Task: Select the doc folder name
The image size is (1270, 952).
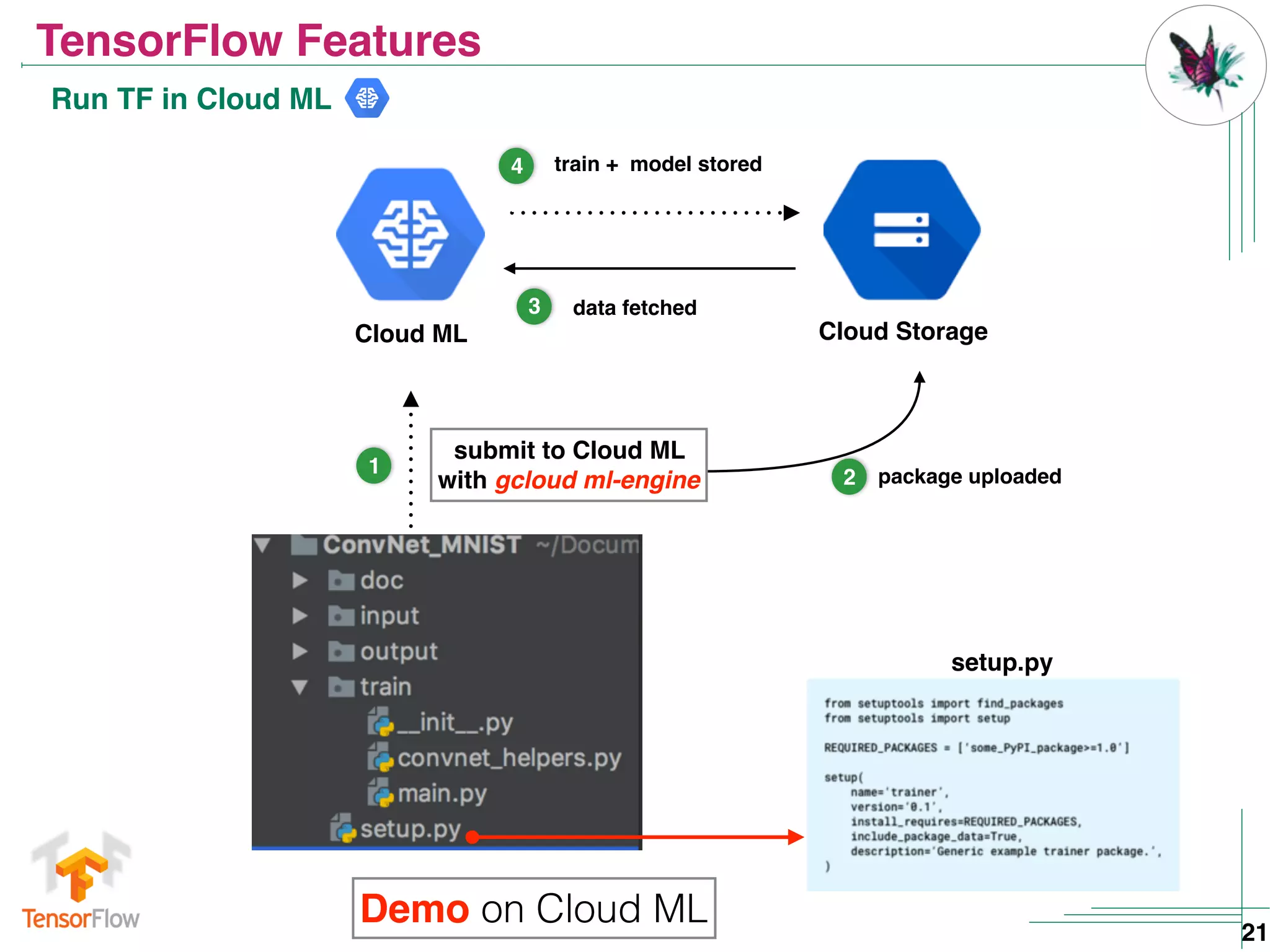Action: pos(382,581)
